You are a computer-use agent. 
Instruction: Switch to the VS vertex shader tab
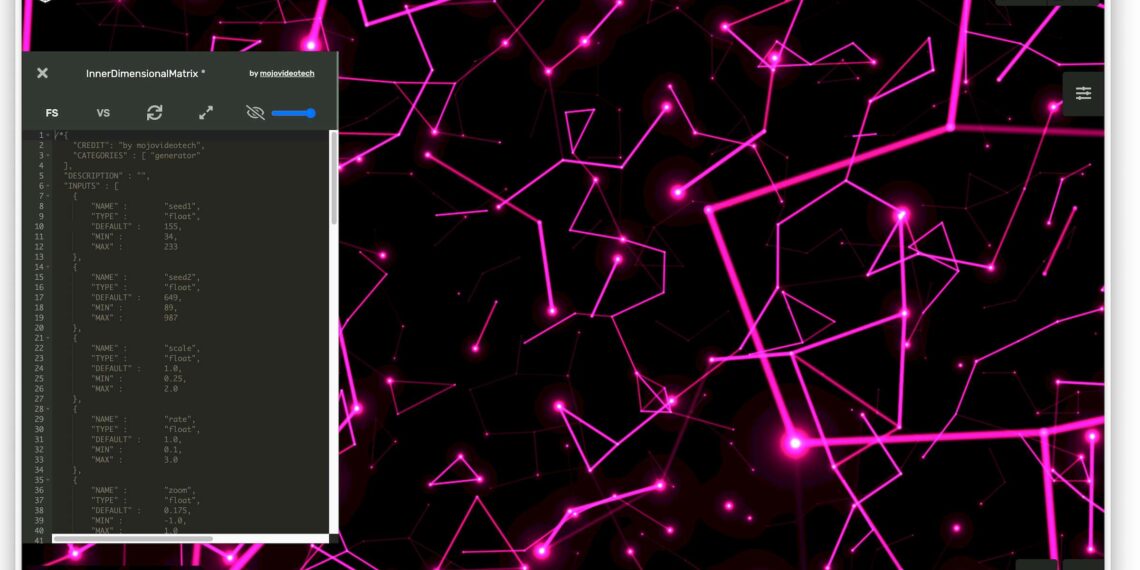tap(103, 113)
